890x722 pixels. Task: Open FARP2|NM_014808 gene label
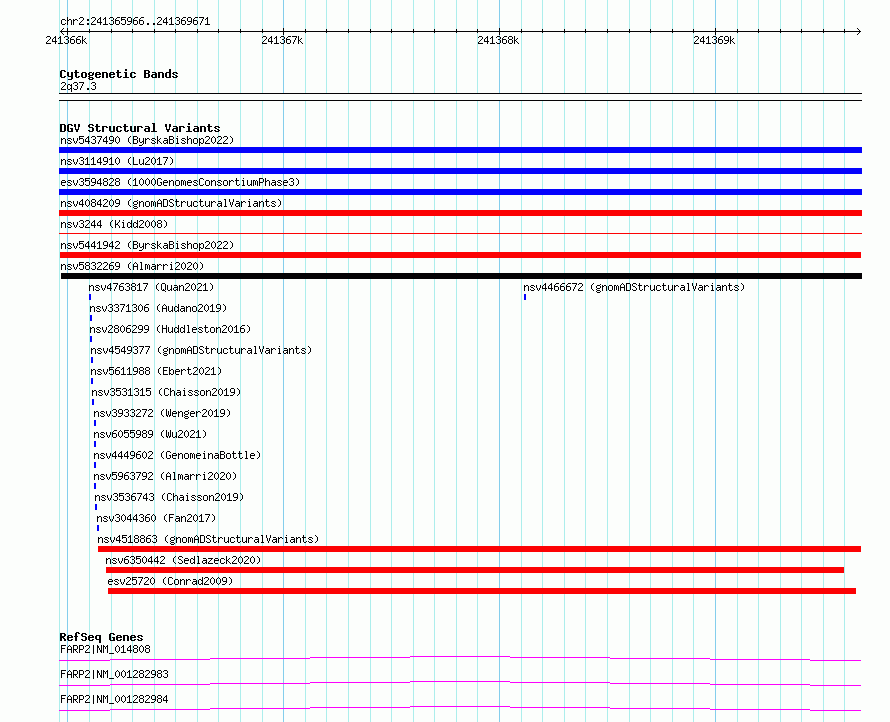[105, 649]
